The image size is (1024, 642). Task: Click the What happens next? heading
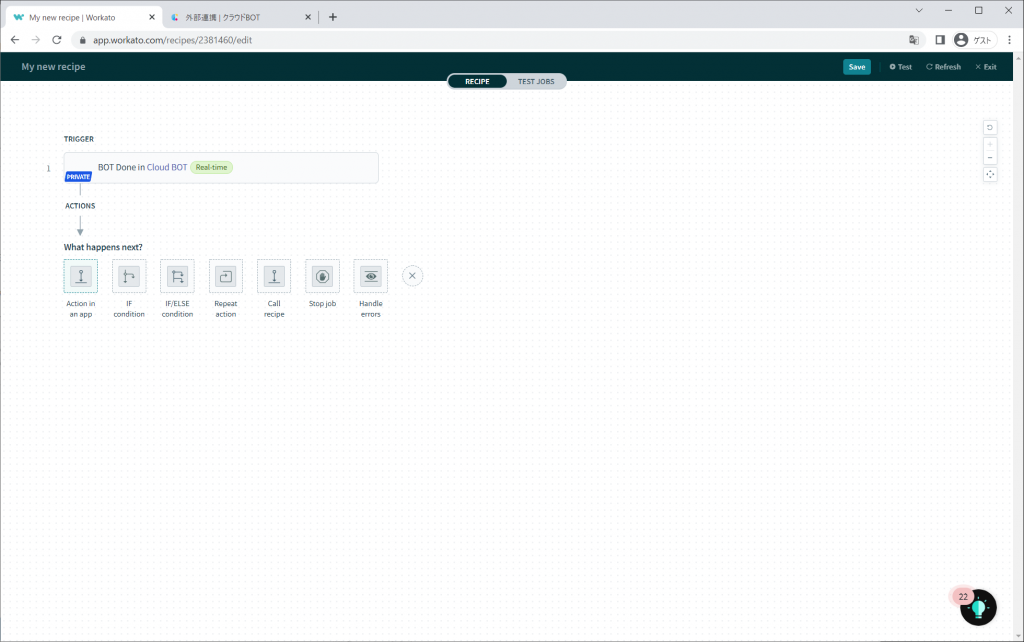(x=103, y=247)
